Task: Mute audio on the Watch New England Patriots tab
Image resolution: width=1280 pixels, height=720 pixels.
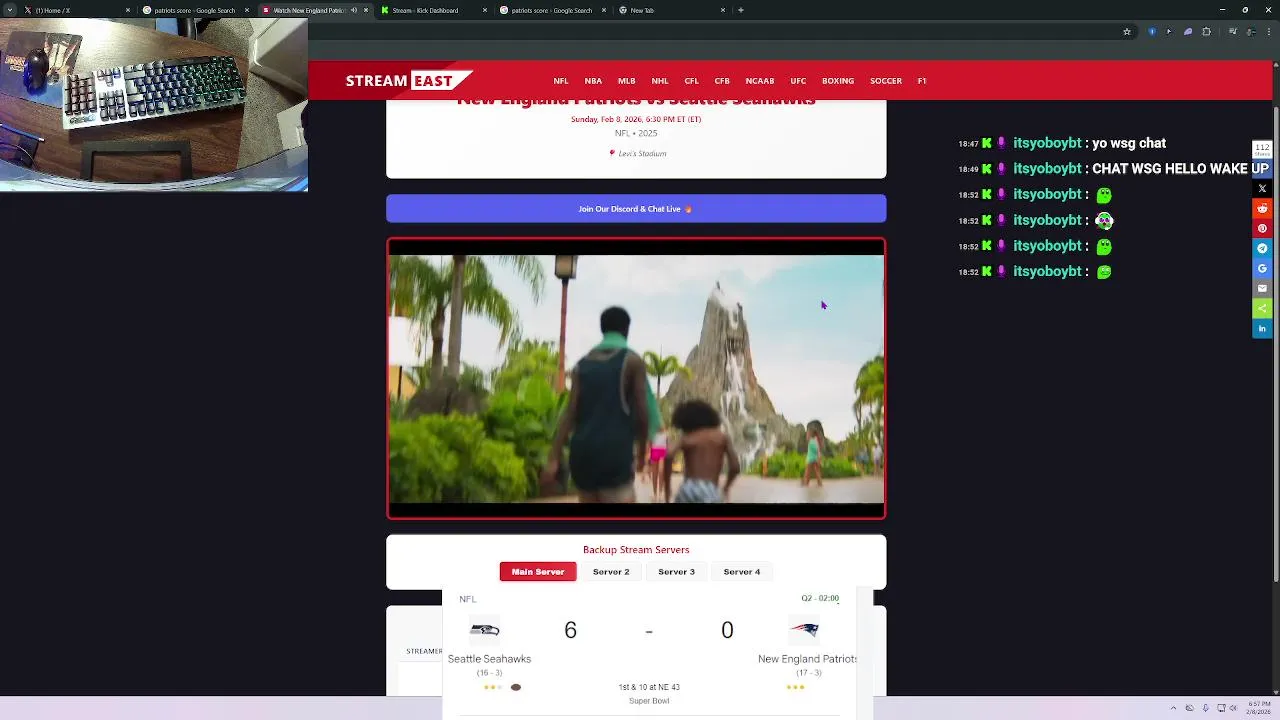Action: coord(353,10)
